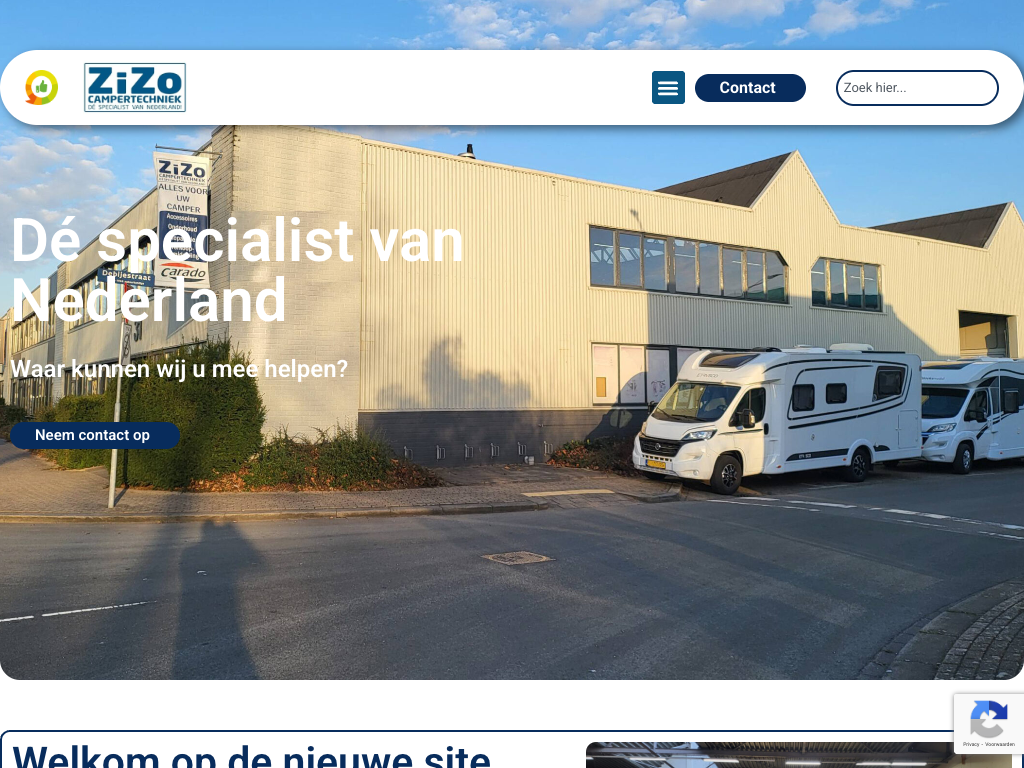Click the second camper at the photo edge

pos(972,415)
